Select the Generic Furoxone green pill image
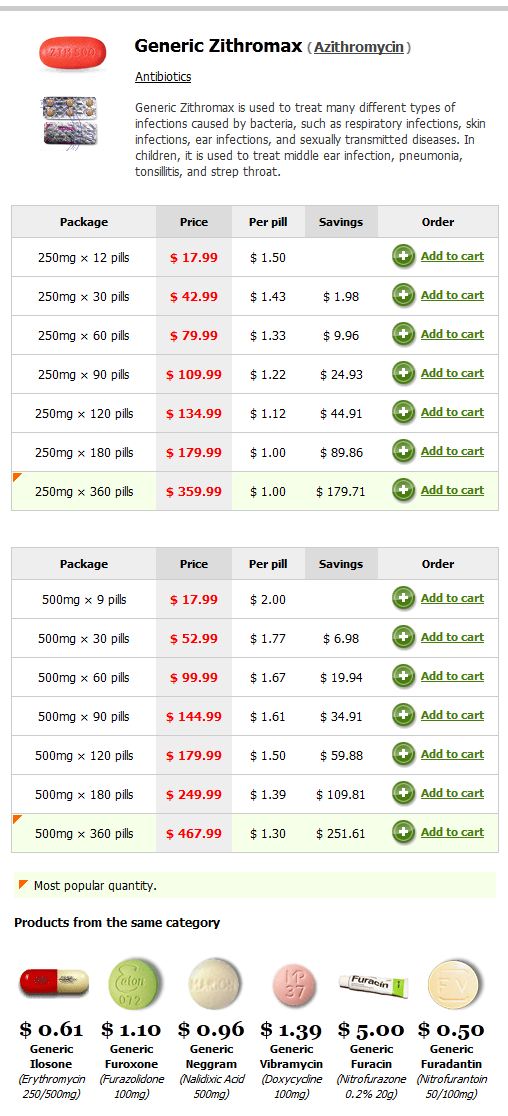The height and width of the screenshot is (1116, 508). click(x=134, y=984)
